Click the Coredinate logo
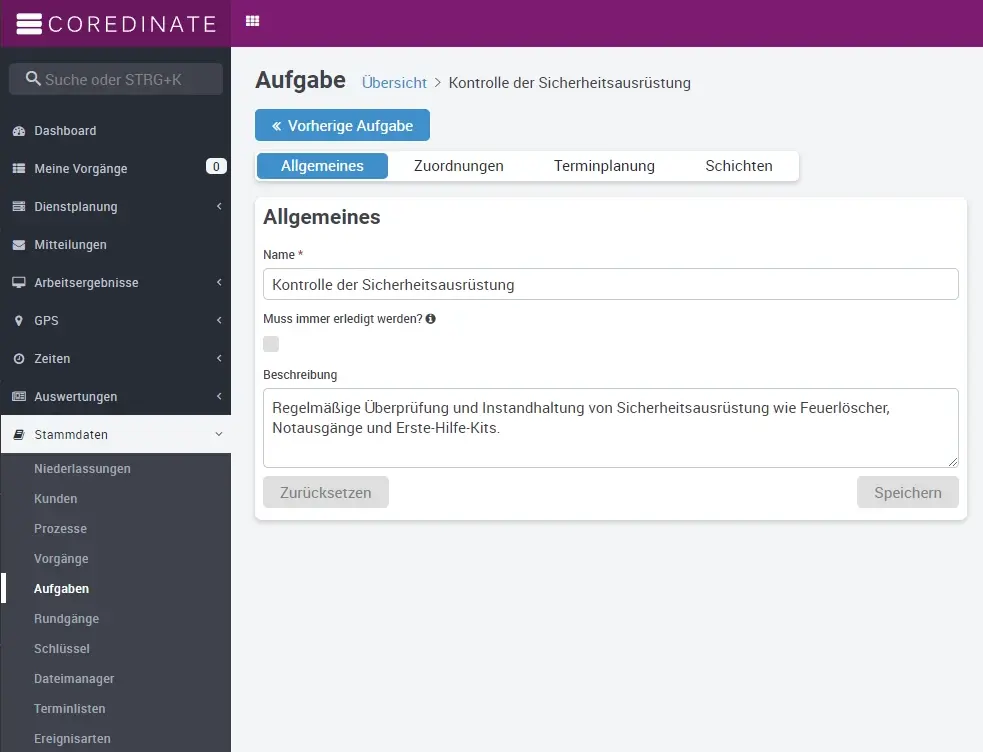This screenshot has width=983, height=752. pyautogui.click(x=116, y=23)
